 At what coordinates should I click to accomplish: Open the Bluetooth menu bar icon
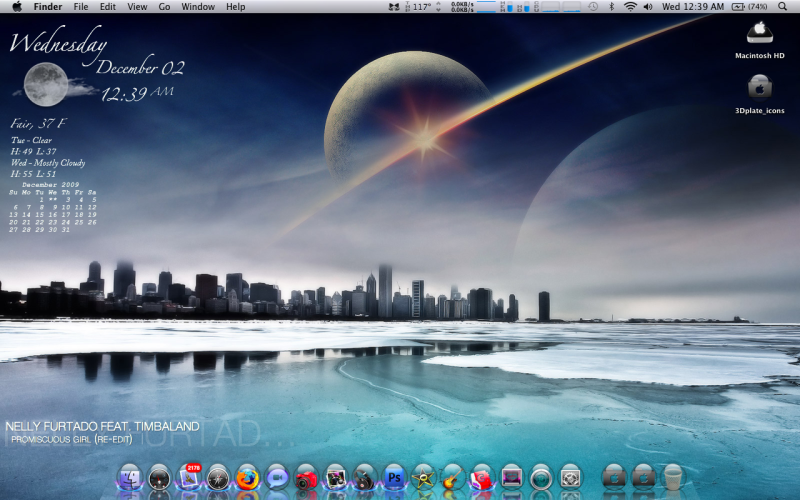tap(612, 7)
